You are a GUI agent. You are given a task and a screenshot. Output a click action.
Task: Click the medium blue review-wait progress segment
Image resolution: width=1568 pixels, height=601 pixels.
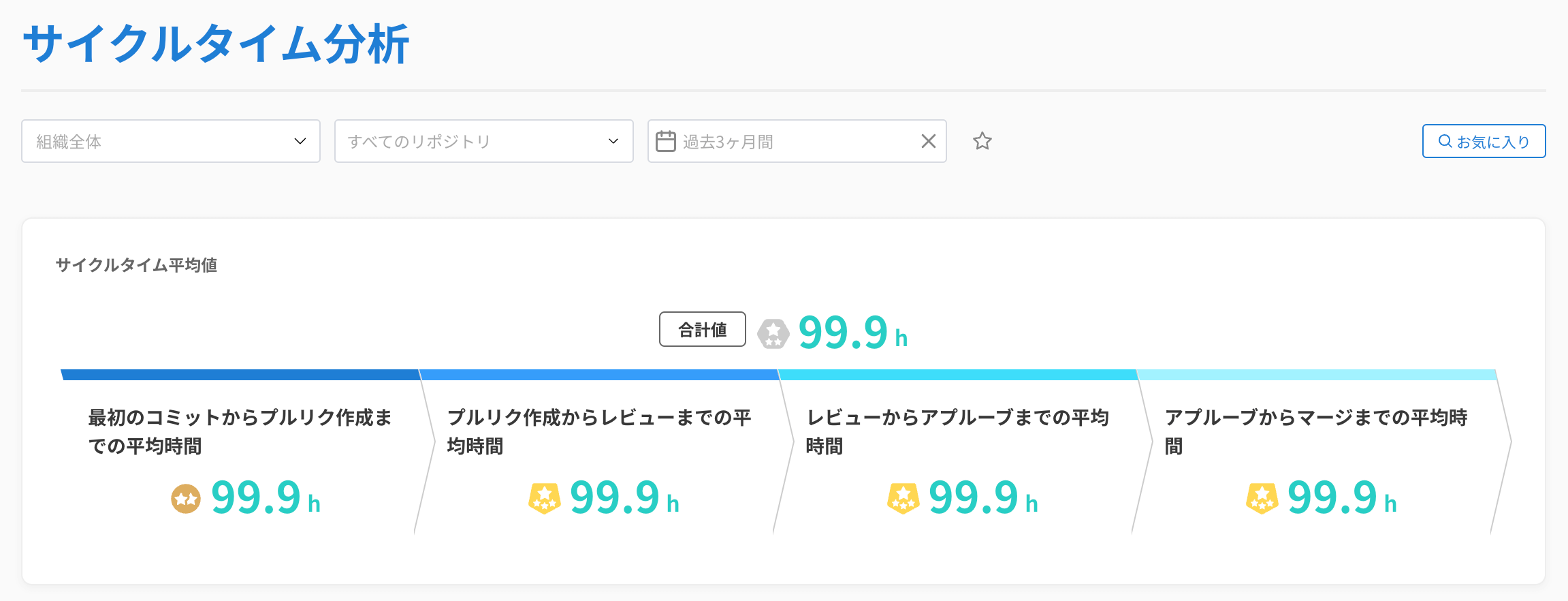pos(599,375)
